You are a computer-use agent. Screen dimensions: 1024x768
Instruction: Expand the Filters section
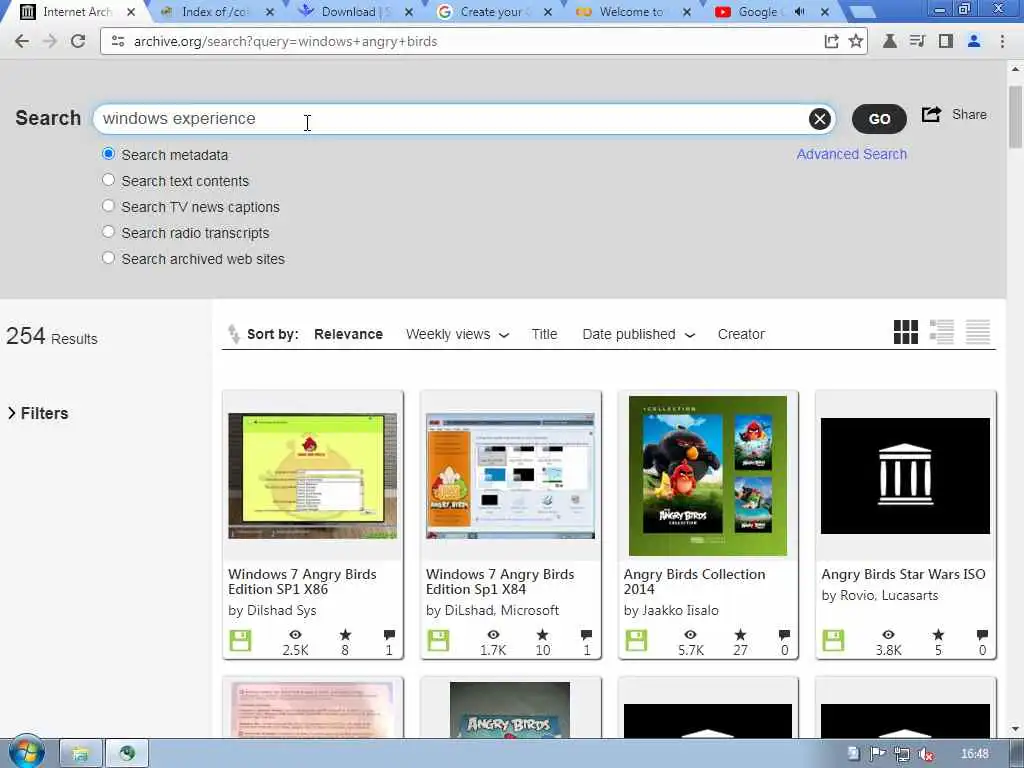click(x=38, y=413)
